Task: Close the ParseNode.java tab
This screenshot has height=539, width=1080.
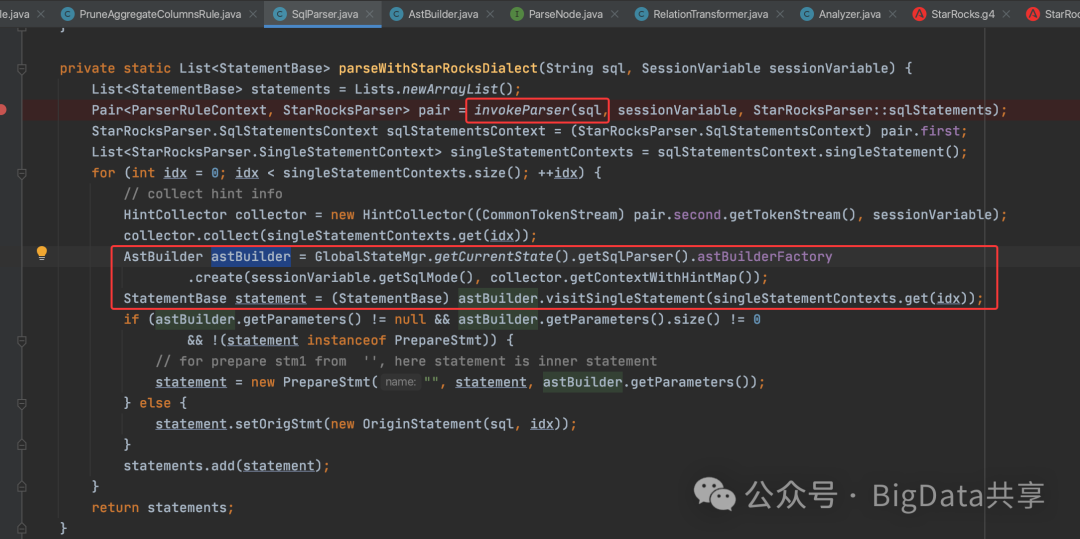Action: (612, 13)
